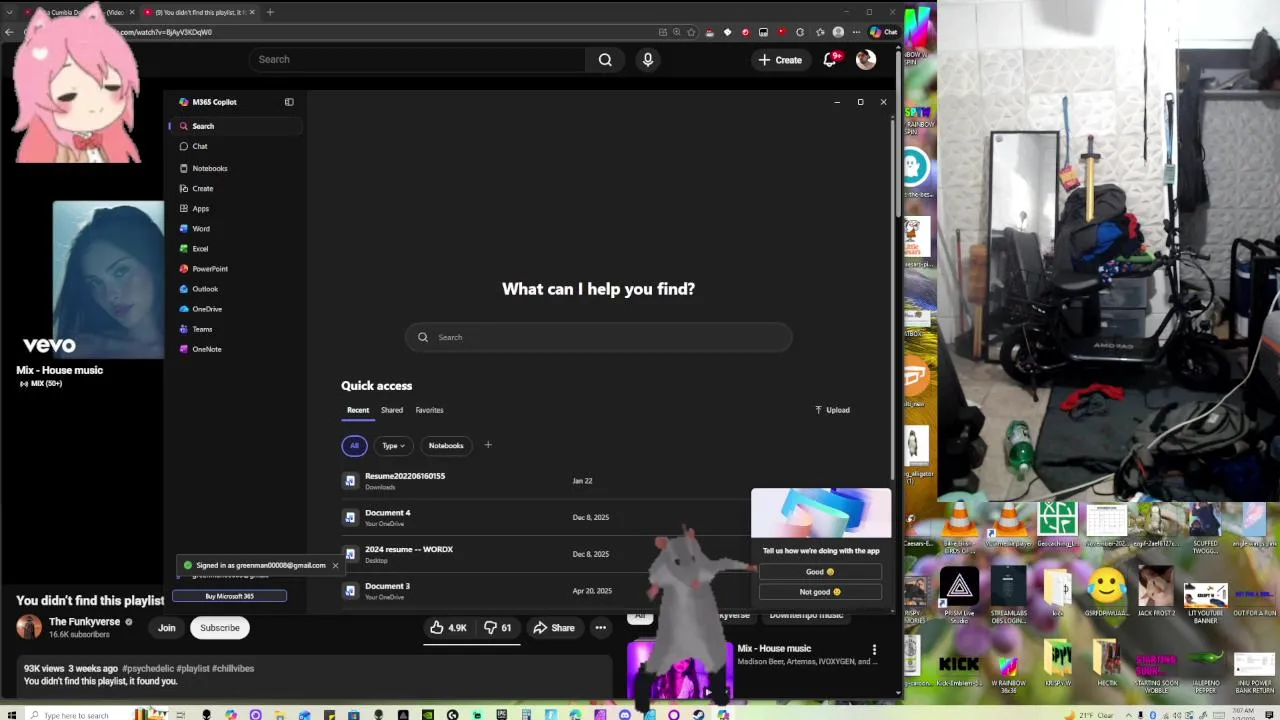Click the #psychedelic hashtag link
Viewport: 1280px width, 720px height.
click(147, 668)
